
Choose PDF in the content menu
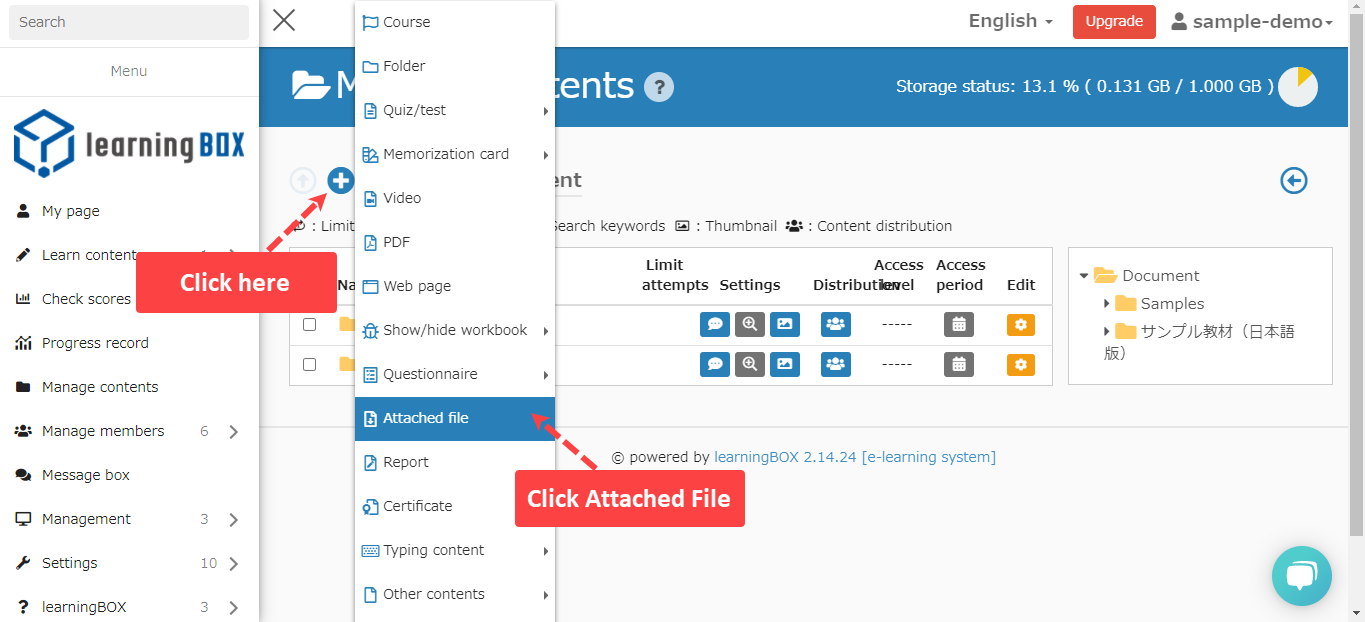pyautogui.click(x=397, y=242)
